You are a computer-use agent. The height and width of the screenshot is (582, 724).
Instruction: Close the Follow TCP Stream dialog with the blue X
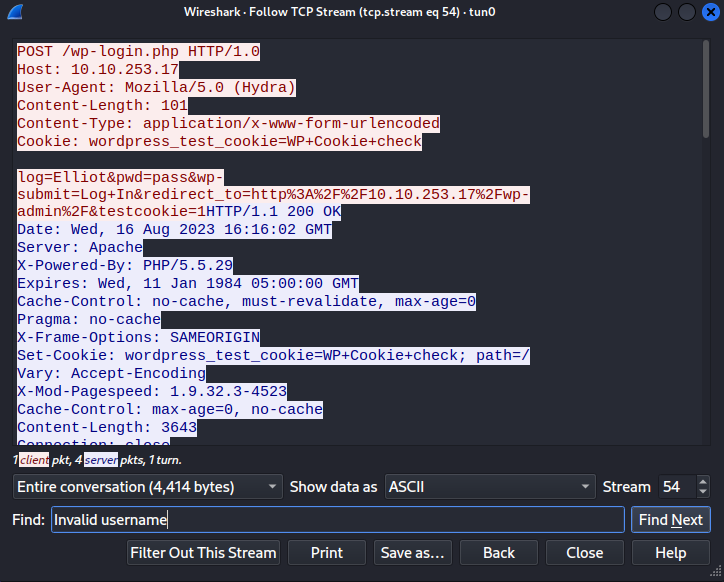click(x=711, y=12)
